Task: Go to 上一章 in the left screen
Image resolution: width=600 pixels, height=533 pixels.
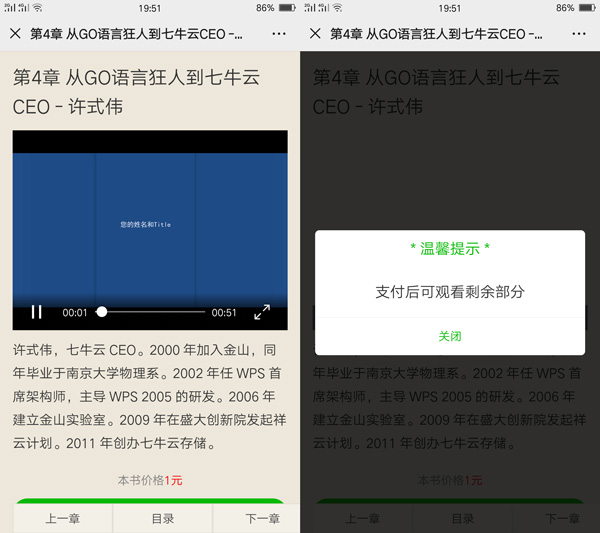Action: point(63,519)
